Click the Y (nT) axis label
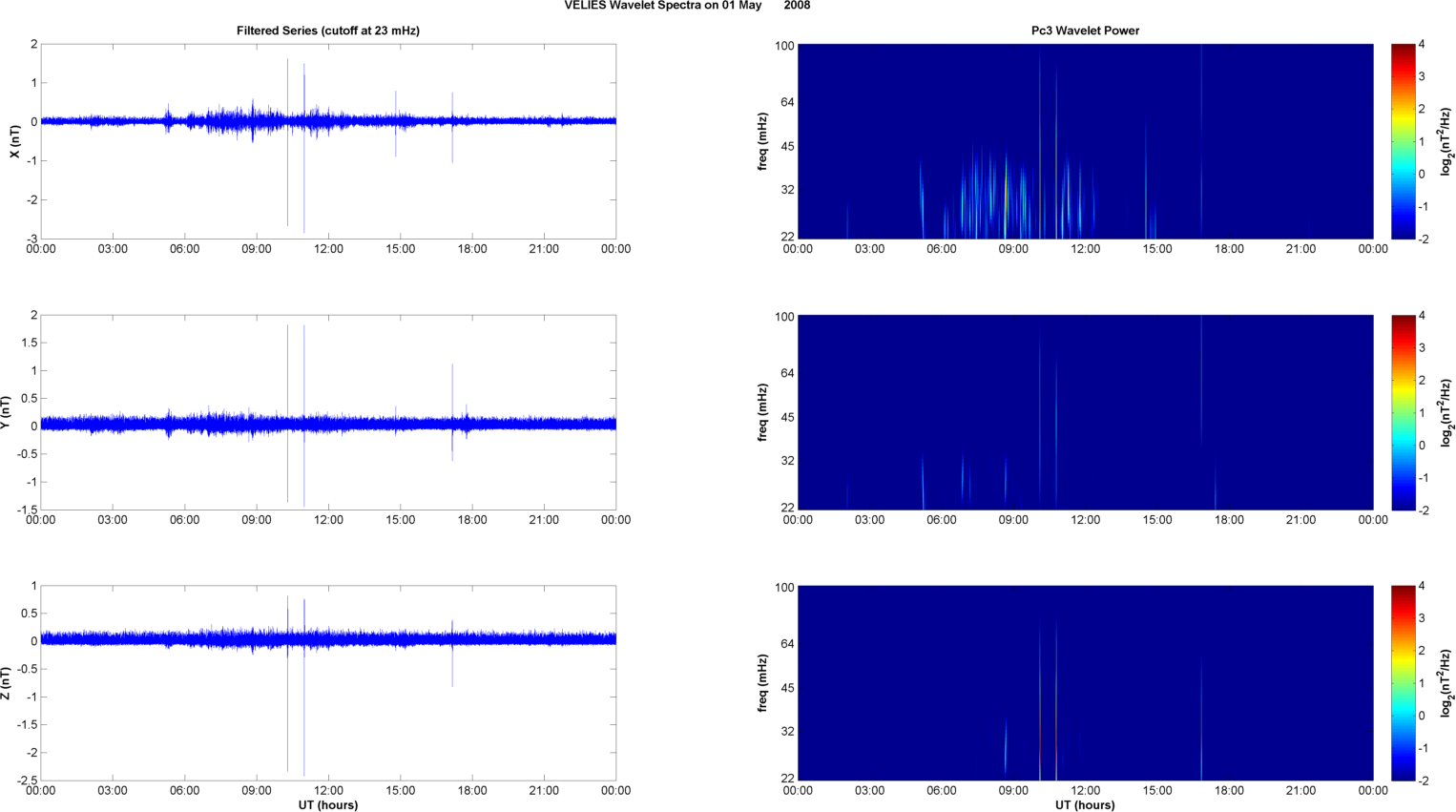 6,412
